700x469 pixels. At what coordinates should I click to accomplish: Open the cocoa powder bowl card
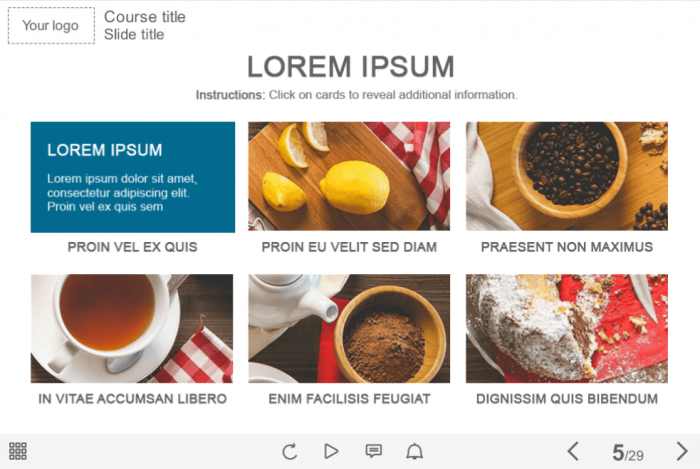(349, 328)
